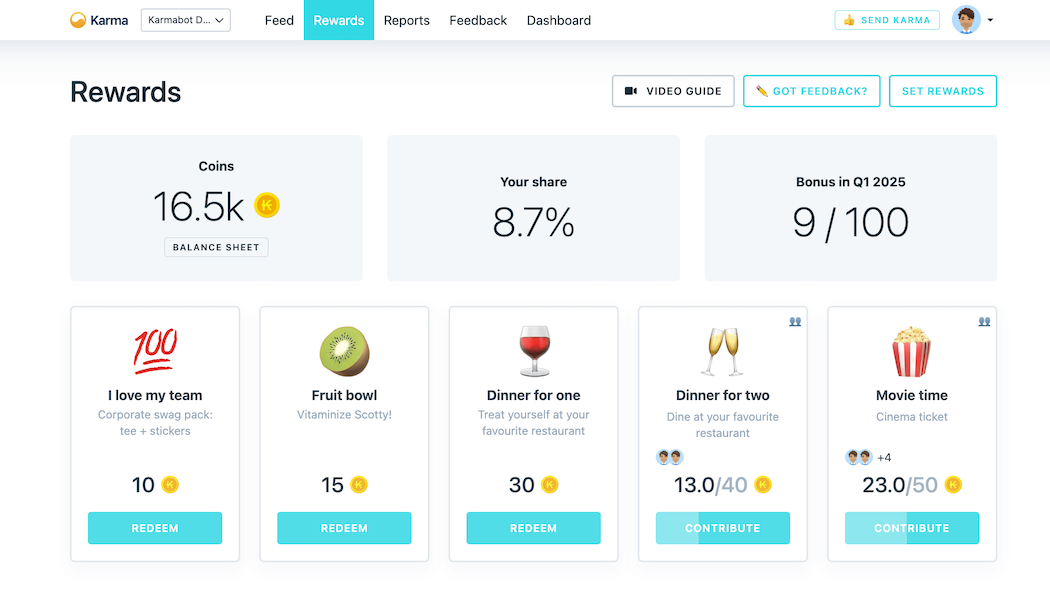Viewport: 1050px width, 591px height.
Task: Click the champagne glasses Dinner for two icon
Action: (723, 351)
